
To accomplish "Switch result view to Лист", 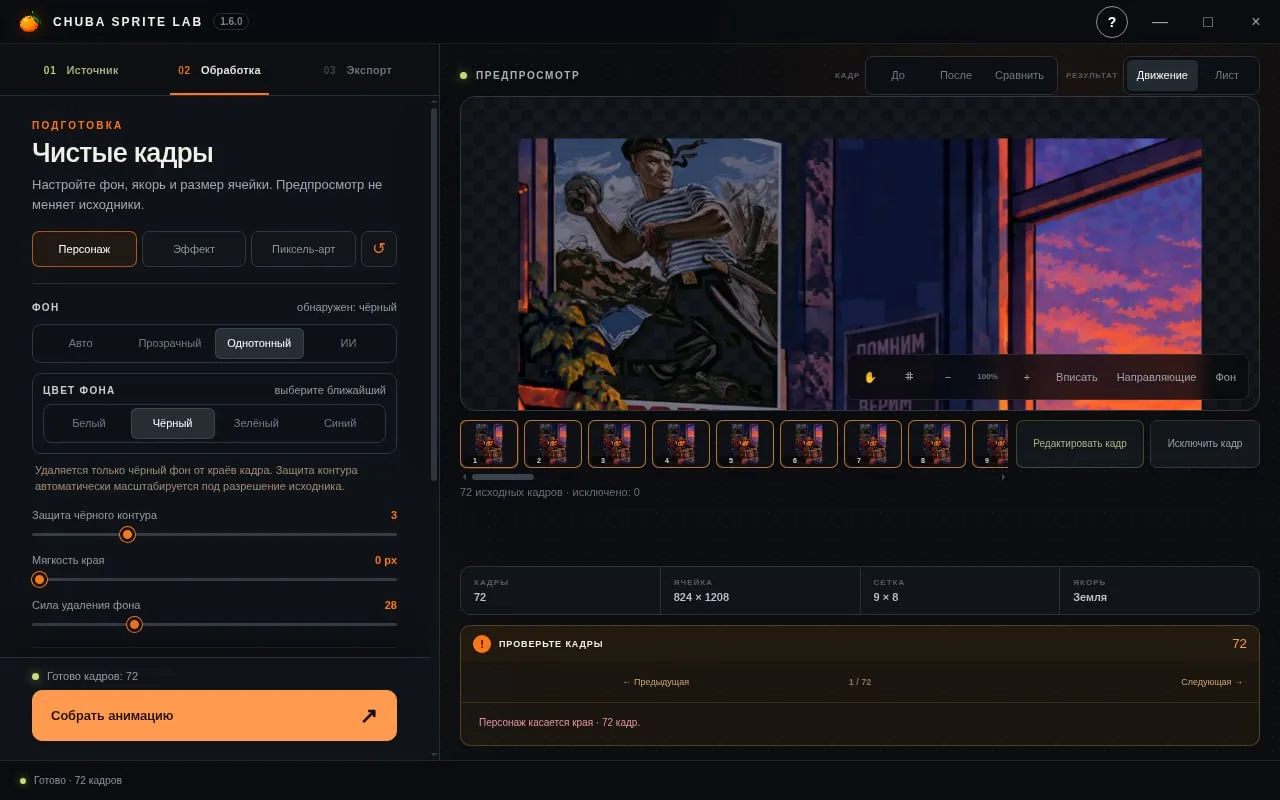I will point(1227,75).
